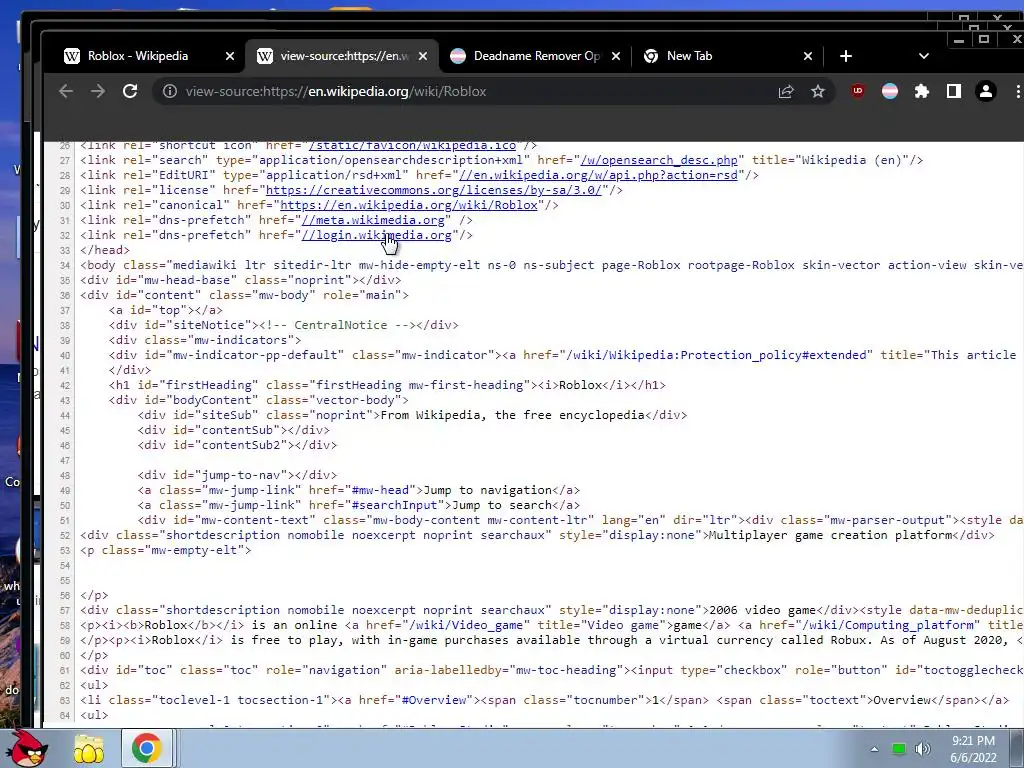
Task: Click the firstHeading h1 Roblox line
Action: pos(387,385)
